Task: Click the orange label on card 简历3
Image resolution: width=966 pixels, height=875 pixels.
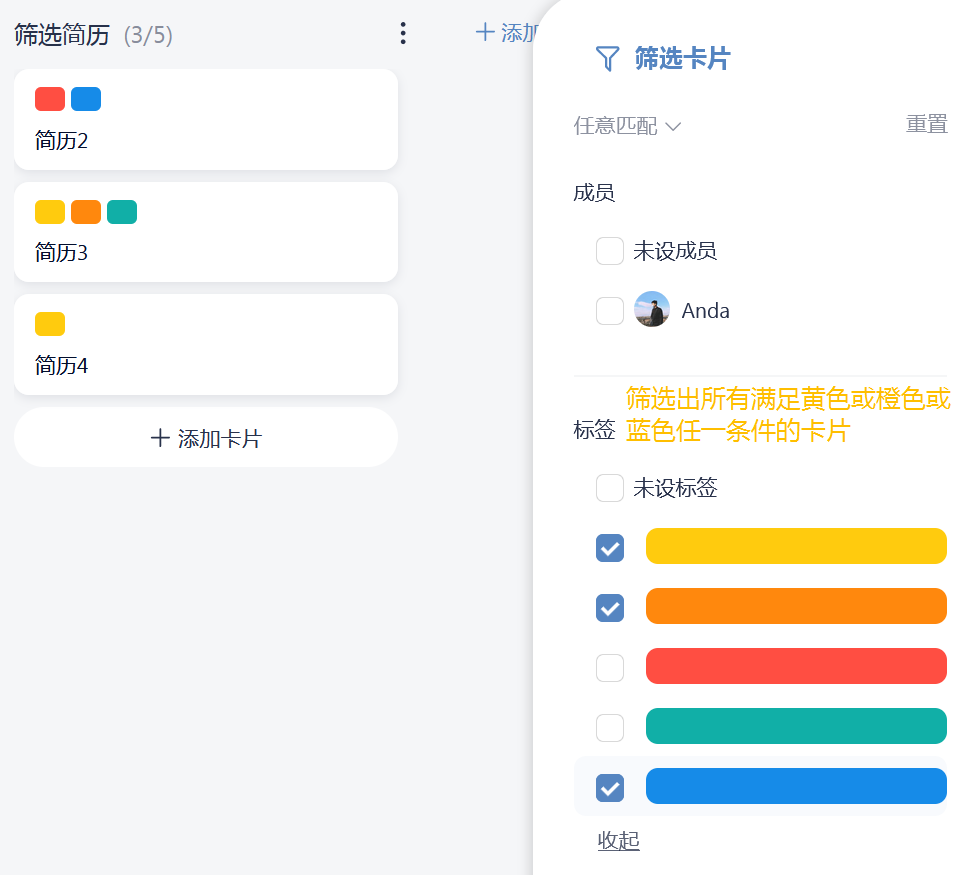Action: tap(86, 212)
